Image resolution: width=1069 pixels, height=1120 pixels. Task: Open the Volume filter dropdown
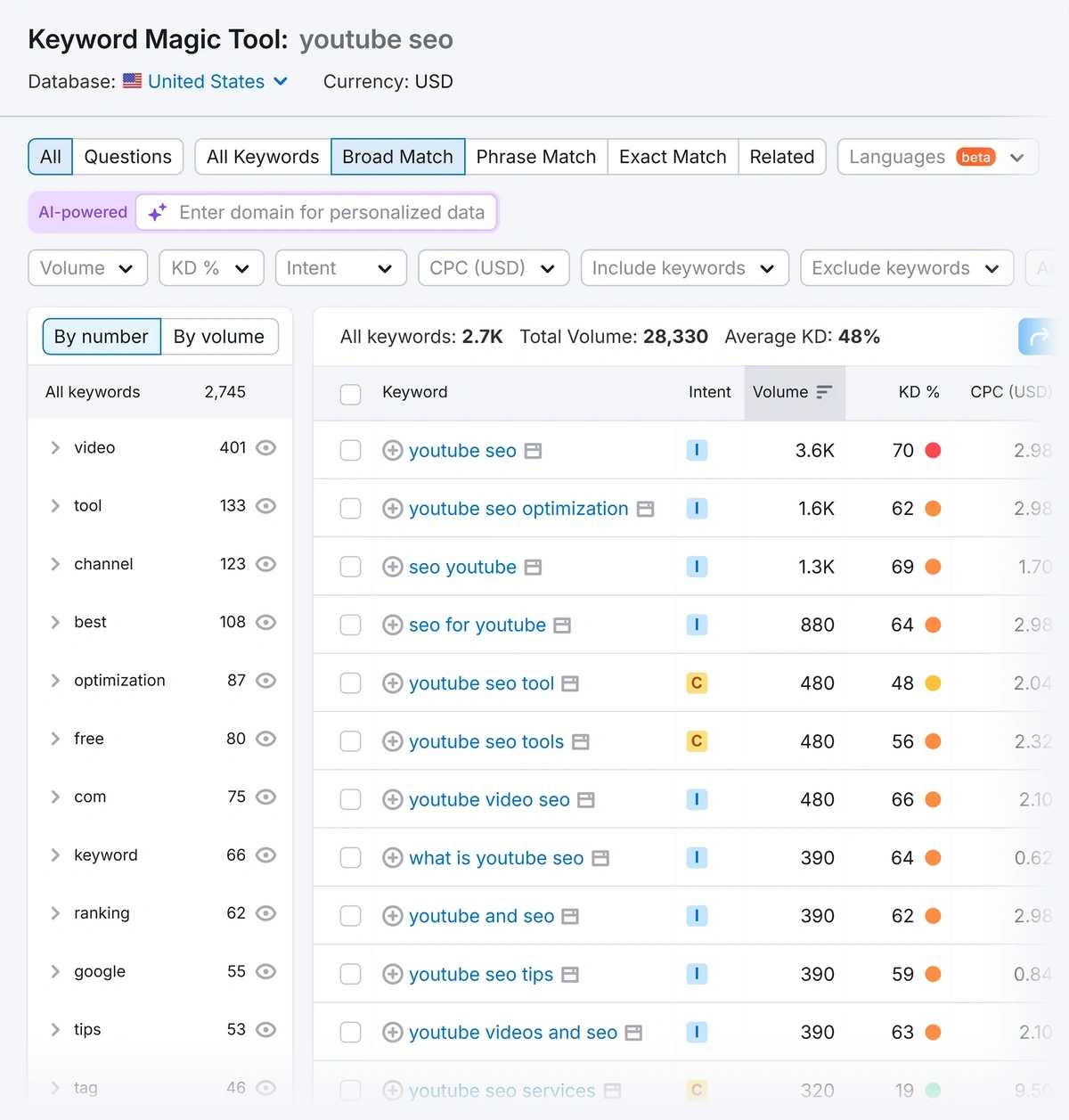click(x=87, y=268)
